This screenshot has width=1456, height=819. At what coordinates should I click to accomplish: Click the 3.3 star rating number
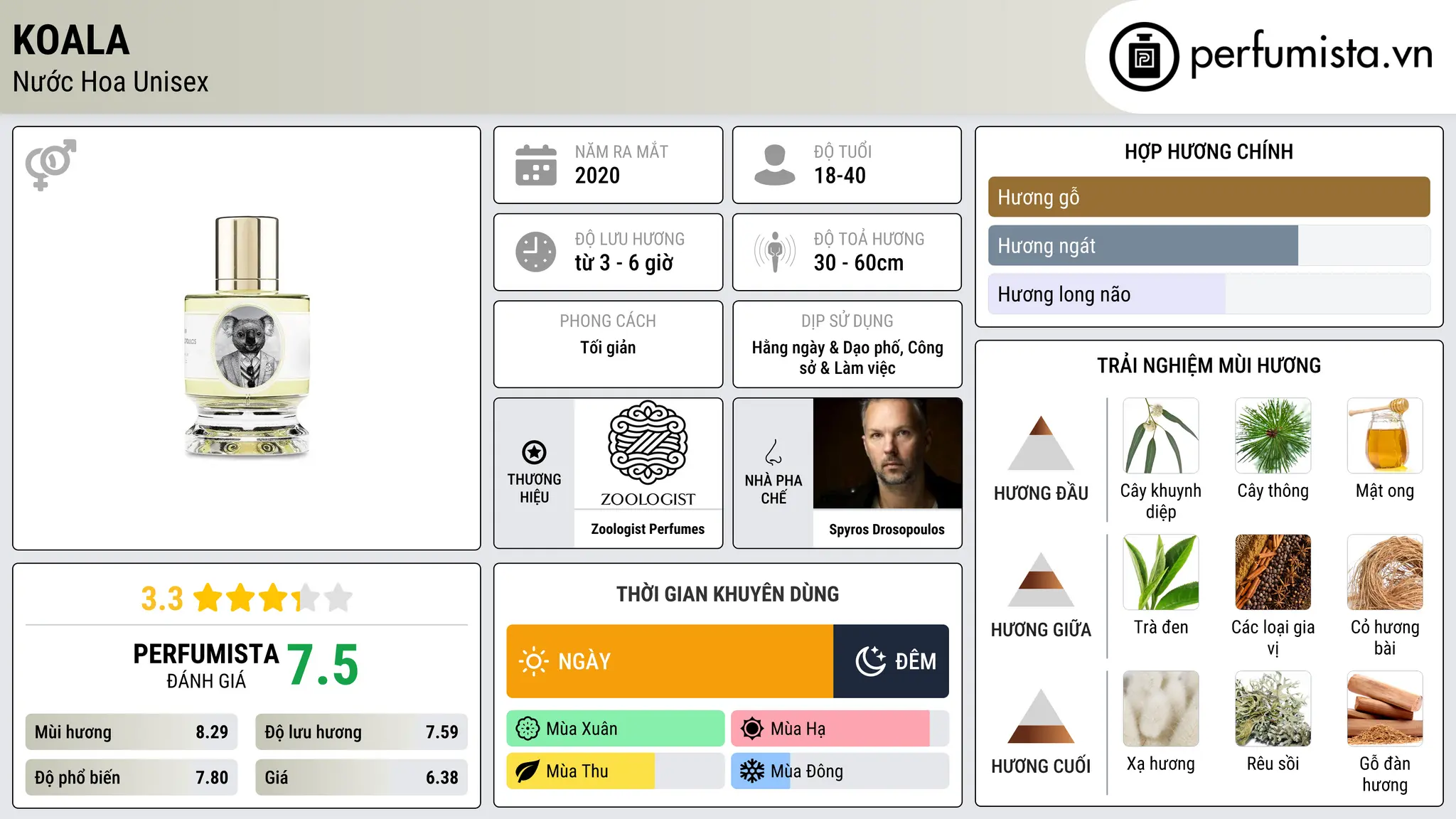pos(162,599)
